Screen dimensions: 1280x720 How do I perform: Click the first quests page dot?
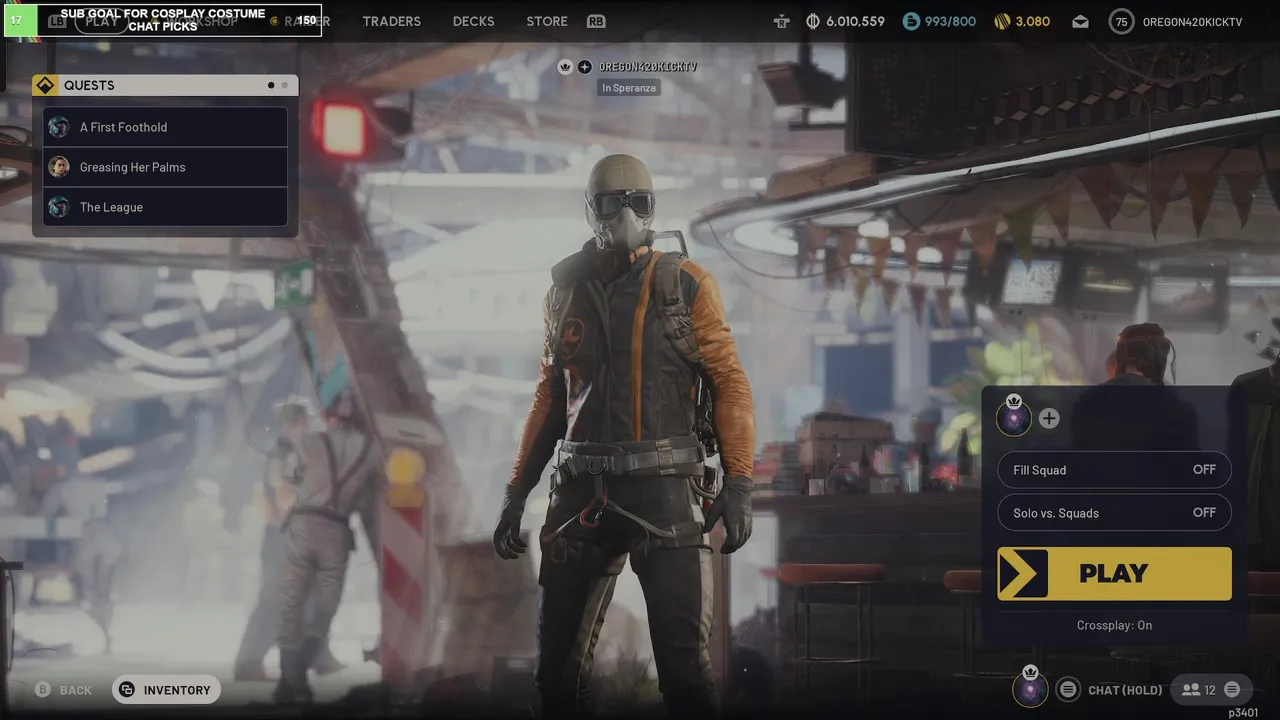(x=271, y=85)
